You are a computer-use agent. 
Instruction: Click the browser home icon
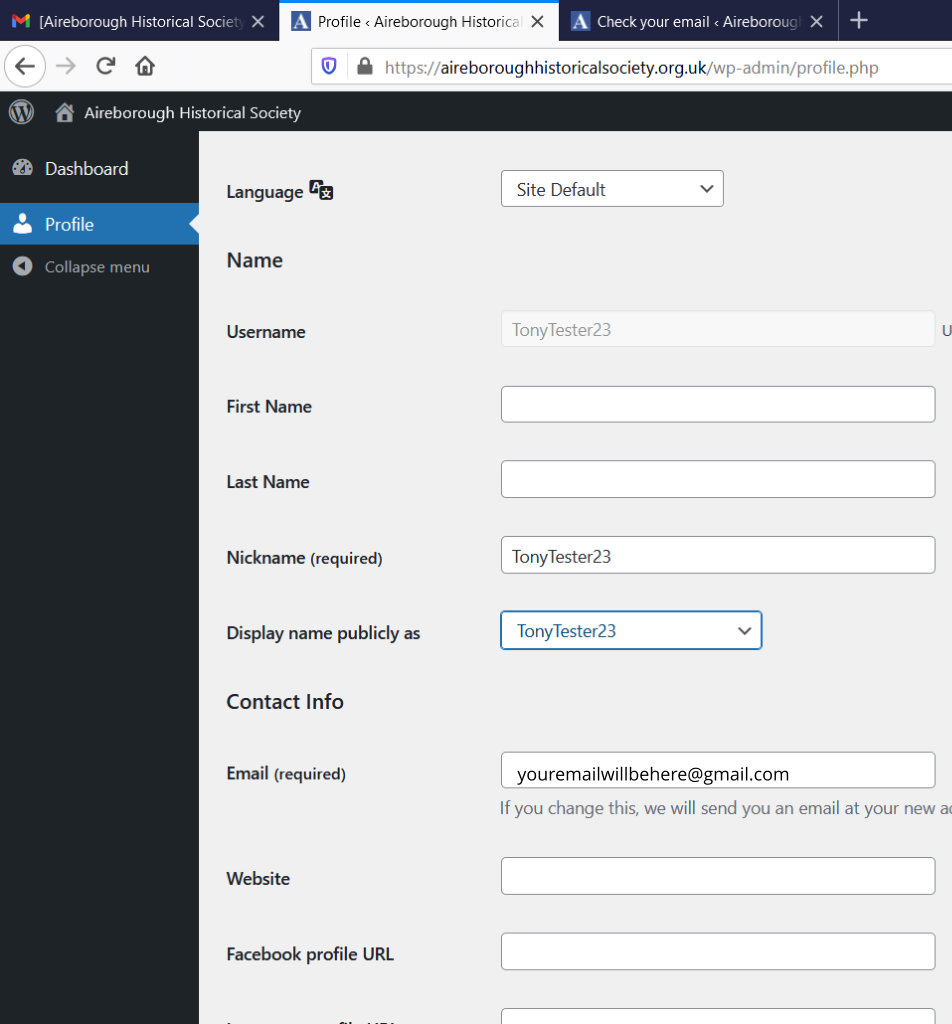click(145, 67)
